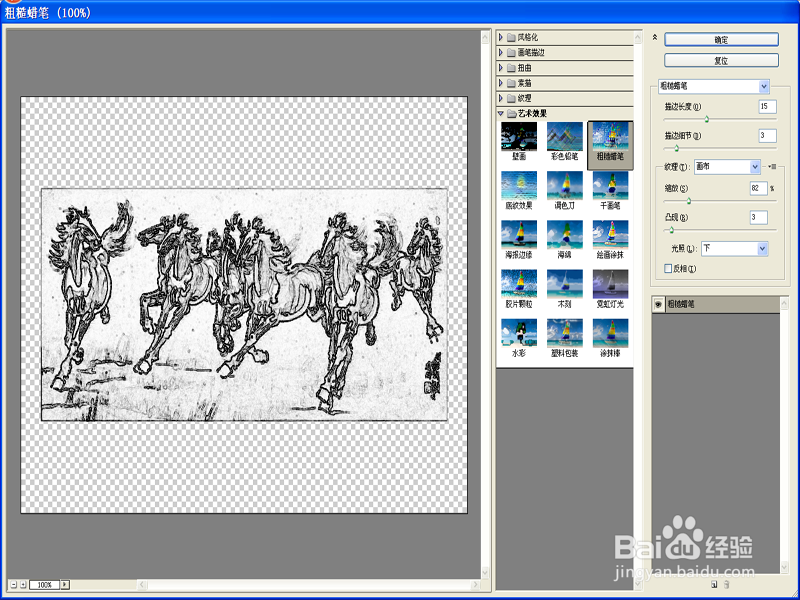800x600 pixels.
Task: Click the horse preview image
Action: tap(244, 305)
